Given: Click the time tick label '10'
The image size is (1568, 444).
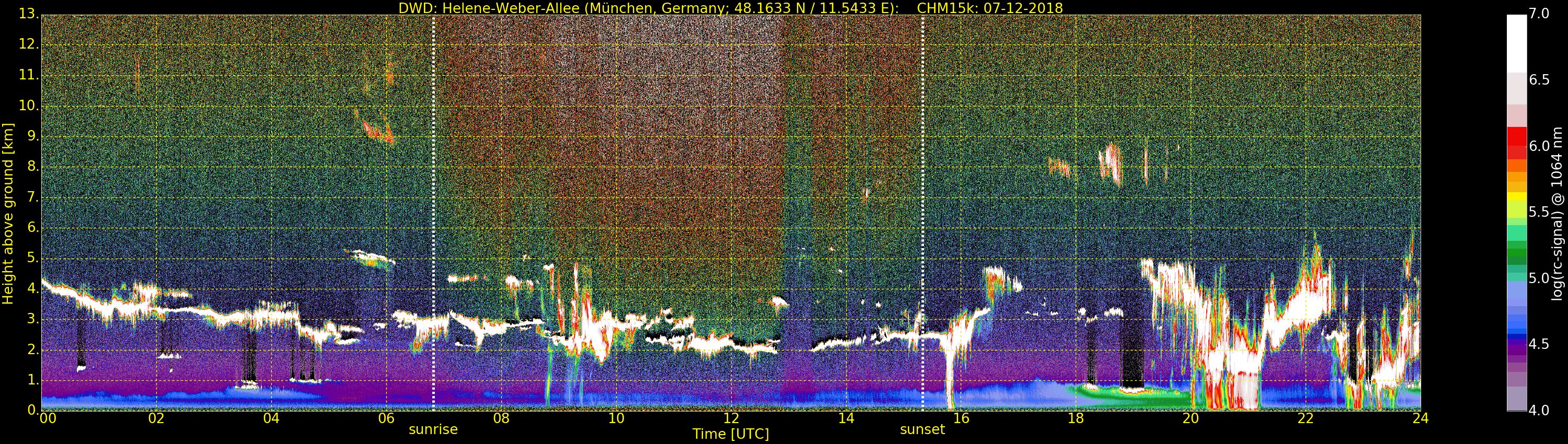Looking at the screenshot, I should point(616,418).
